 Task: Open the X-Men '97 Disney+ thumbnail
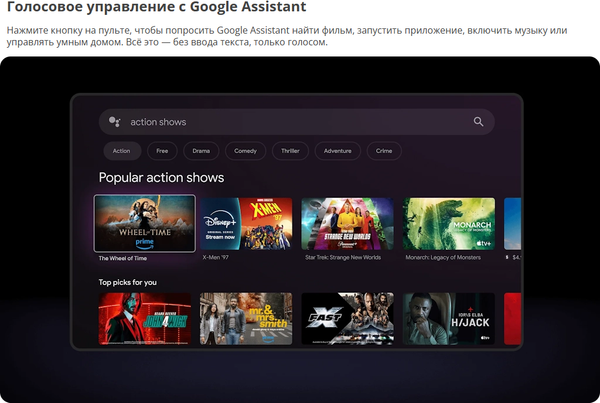point(246,223)
